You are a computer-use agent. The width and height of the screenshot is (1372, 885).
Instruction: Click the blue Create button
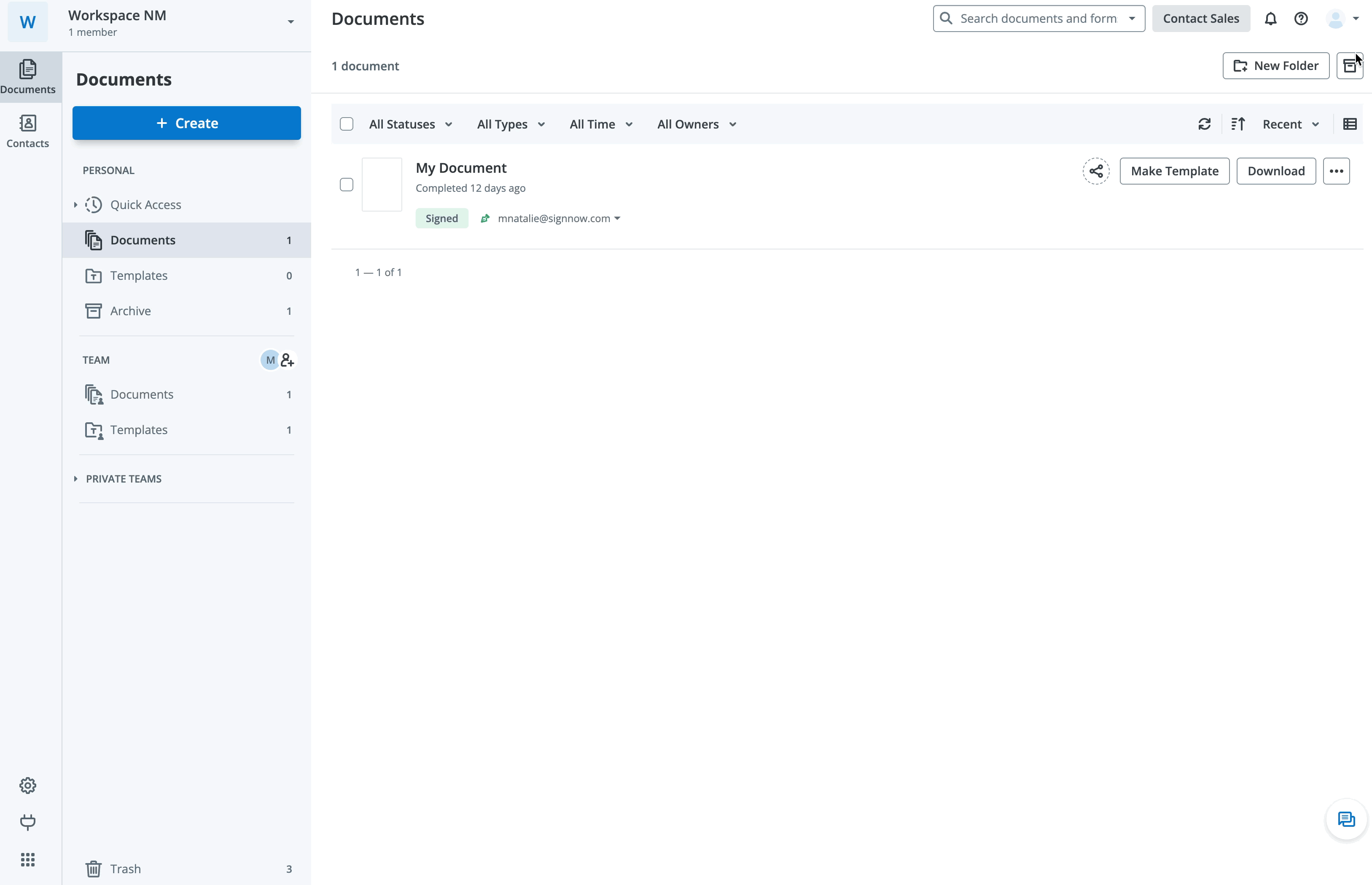coord(186,123)
